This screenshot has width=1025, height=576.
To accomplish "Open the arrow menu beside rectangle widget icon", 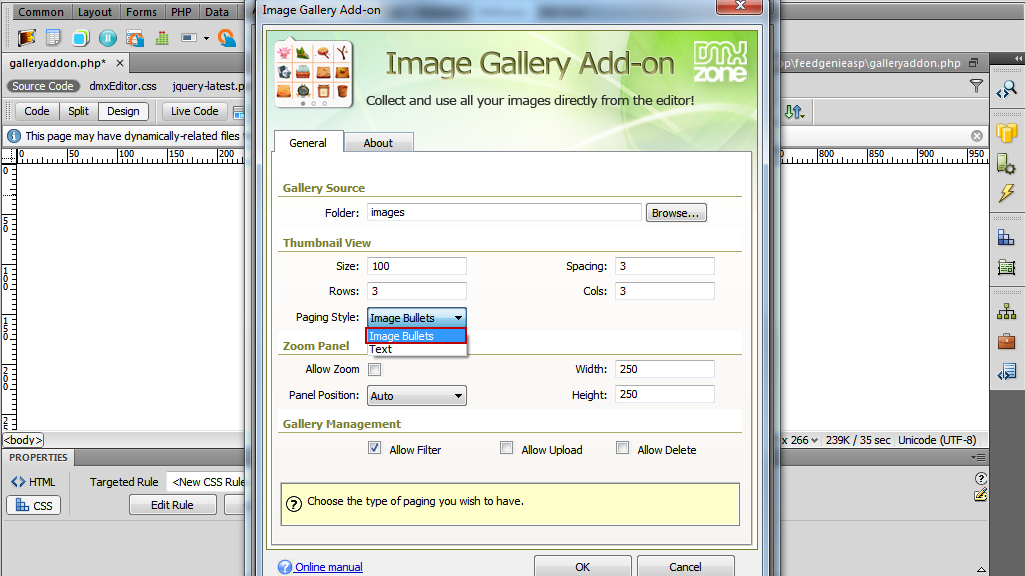I will [206, 38].
